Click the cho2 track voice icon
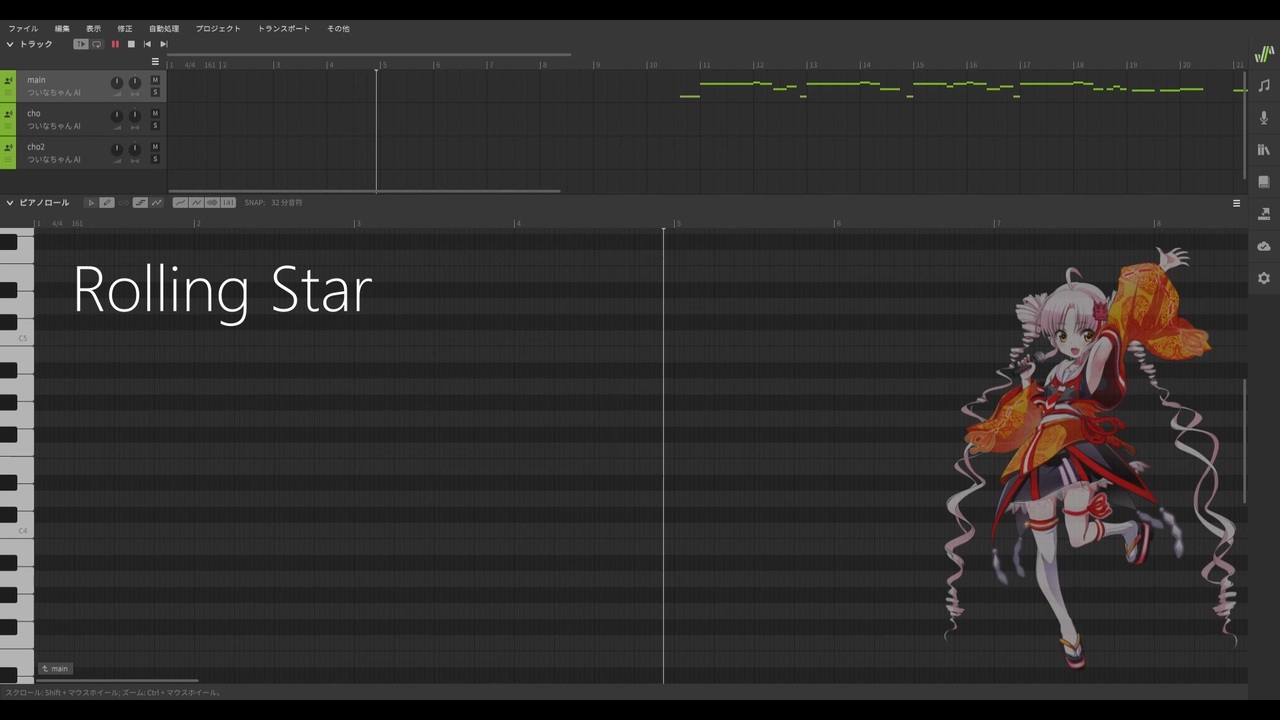1280x720 pixels. click(x=8, y=148)
